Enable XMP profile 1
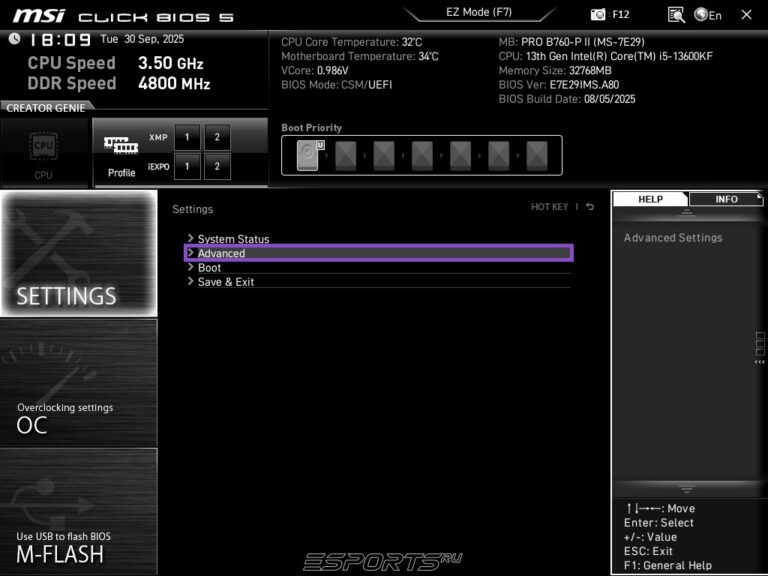The image size is (768, 576). click(x=187, y=137)
